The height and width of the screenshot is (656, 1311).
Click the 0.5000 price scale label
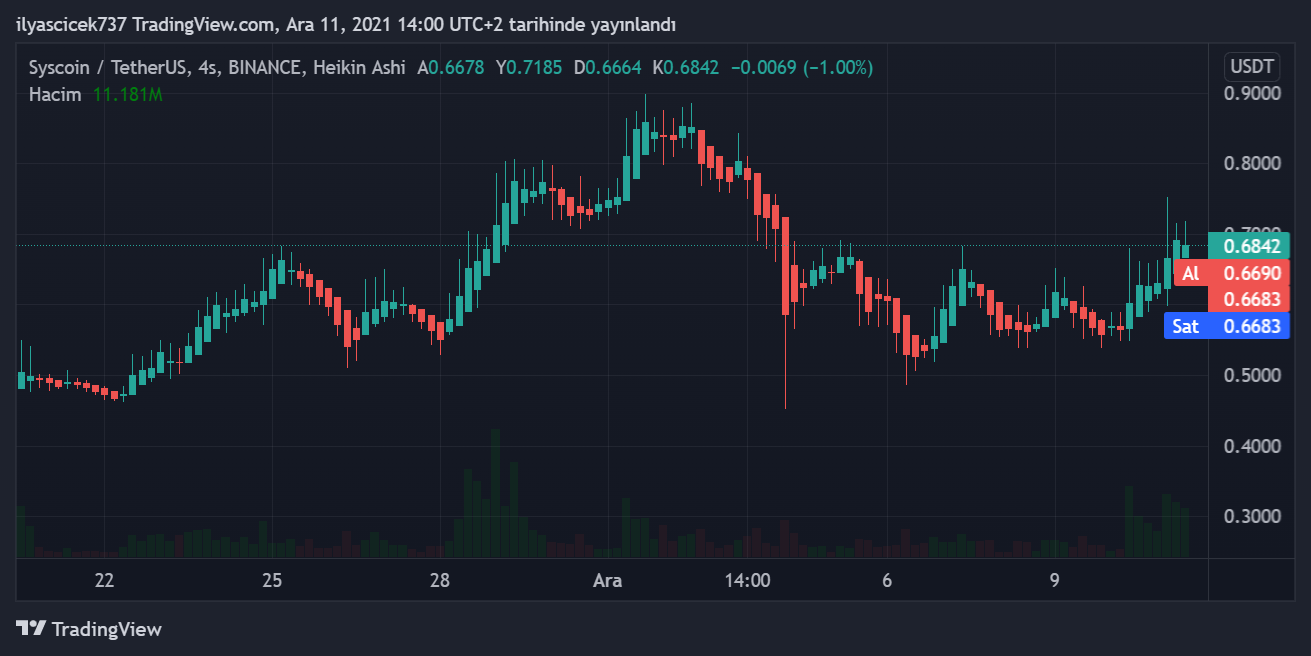point(1252,375)
